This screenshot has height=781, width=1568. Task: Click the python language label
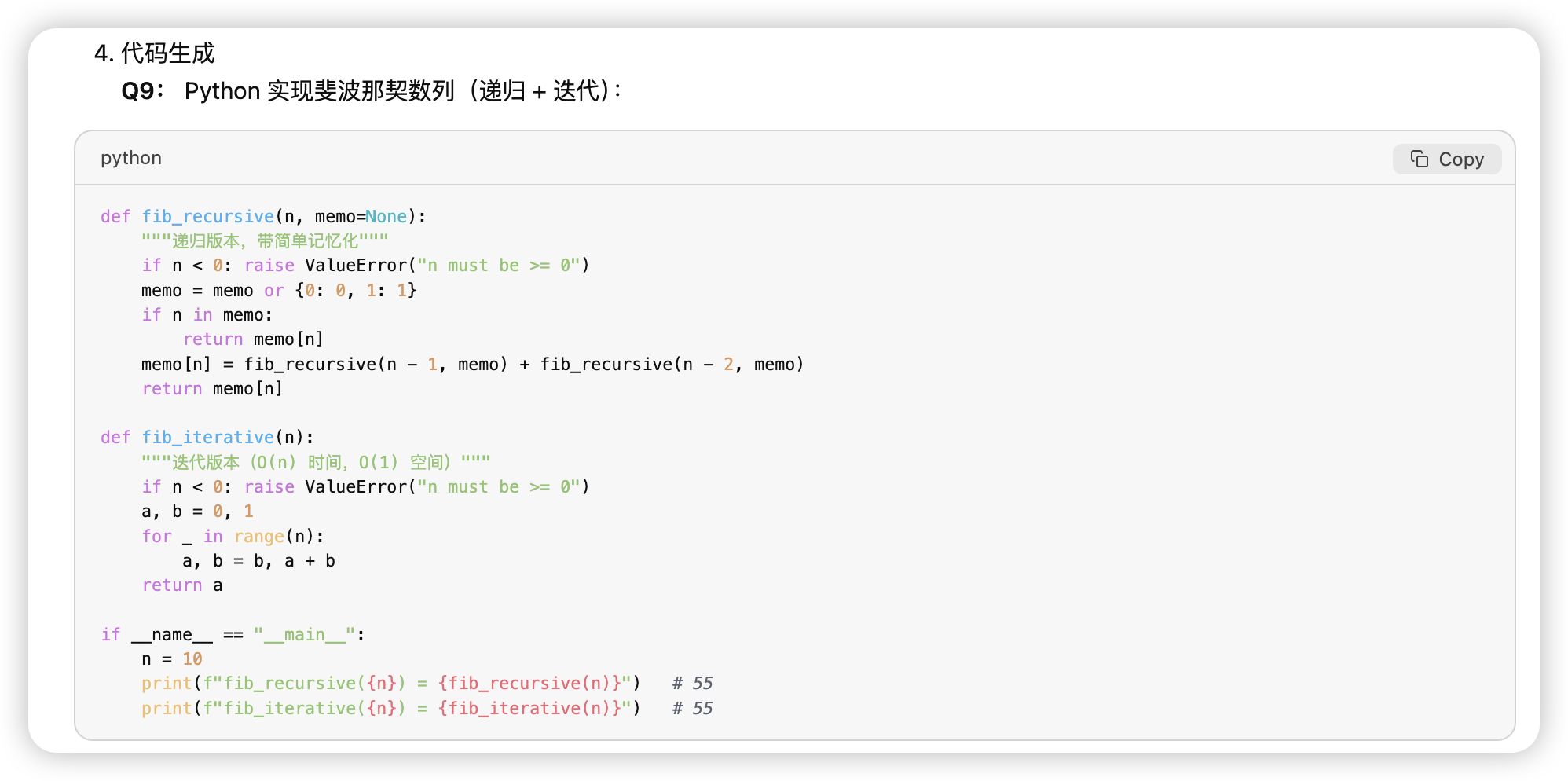pyautogui.click(x=131, y=158)
